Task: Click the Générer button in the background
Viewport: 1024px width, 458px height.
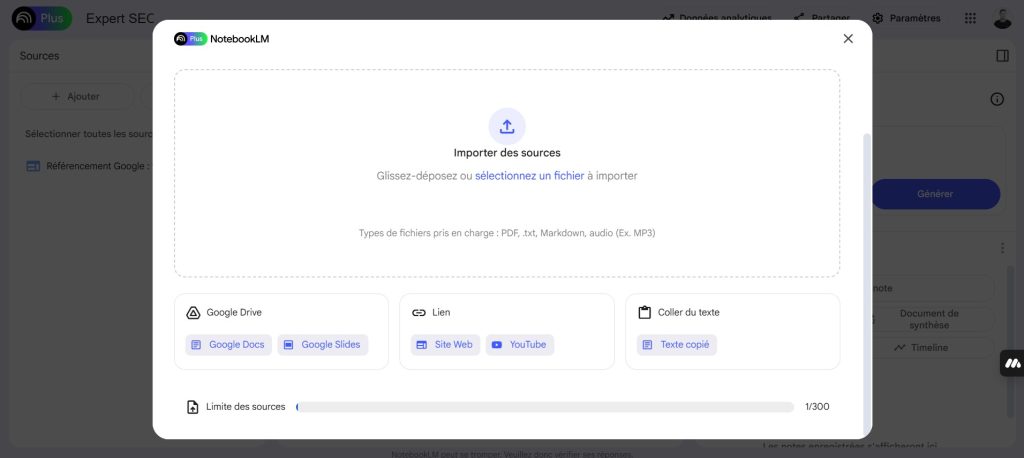Action: [935, 194]
